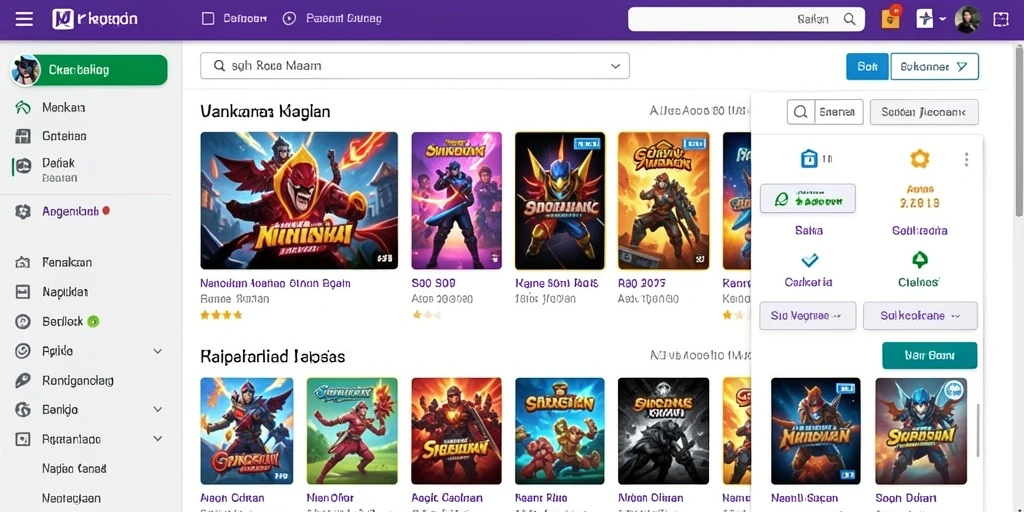Open dropdown arrow next to sparkle icon
Viewport: 1024px width, 512px height.
[x=942, y=20]
